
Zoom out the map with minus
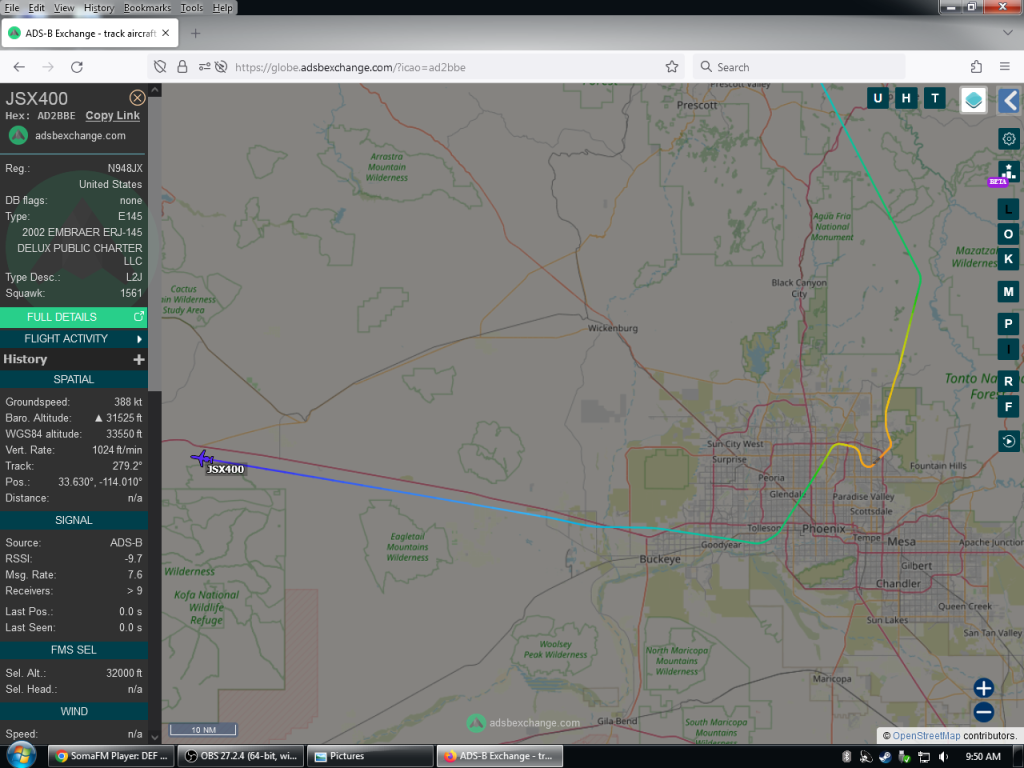984,712
